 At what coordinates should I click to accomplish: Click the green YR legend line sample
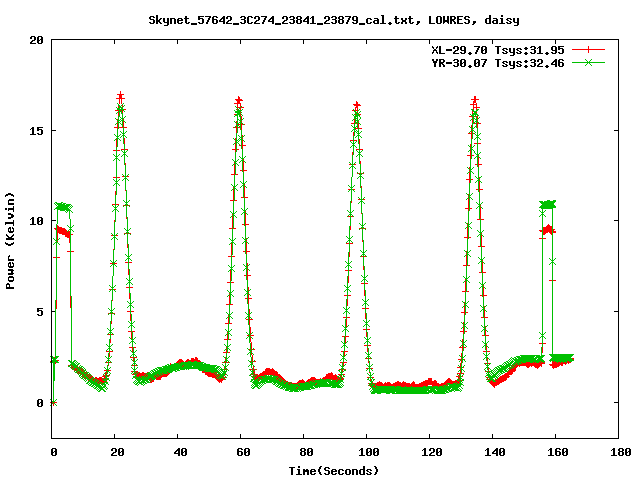point(588,62)
